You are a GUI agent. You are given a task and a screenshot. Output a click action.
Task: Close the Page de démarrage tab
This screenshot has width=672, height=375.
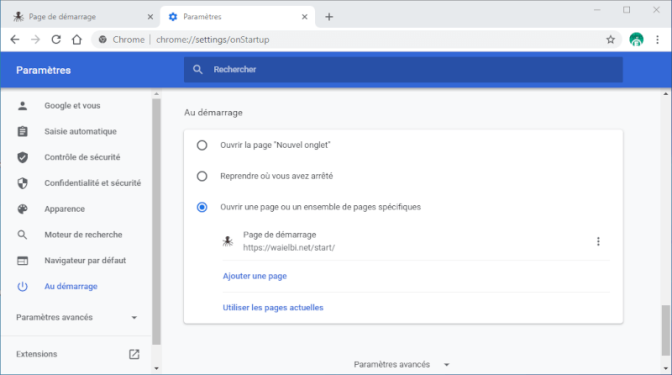tap(150, 17)
